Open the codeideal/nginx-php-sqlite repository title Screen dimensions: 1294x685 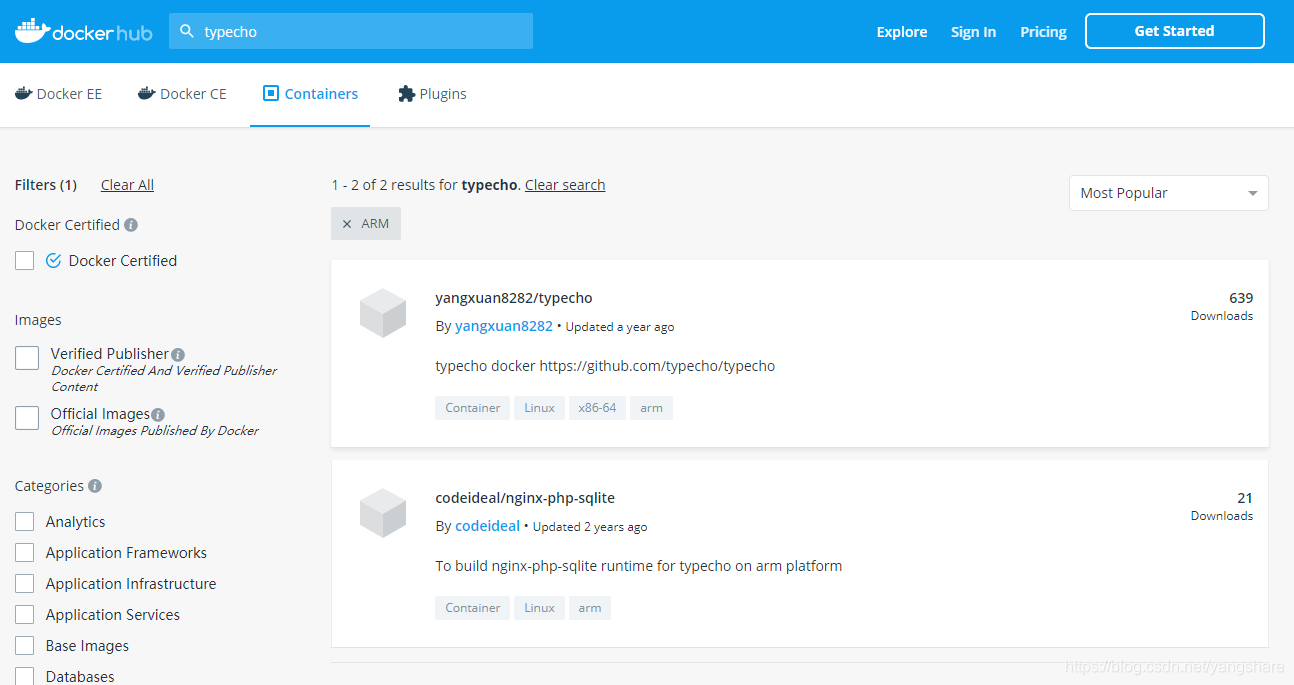coord(525,498)
